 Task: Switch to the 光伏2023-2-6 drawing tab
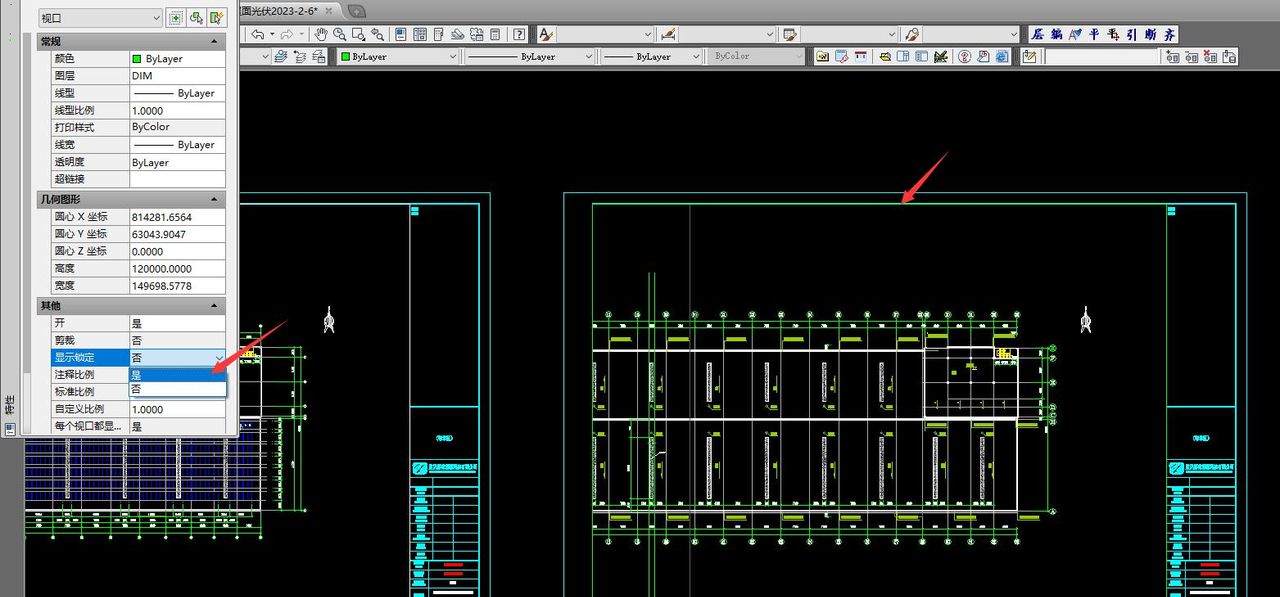click(x=288, y=9)
